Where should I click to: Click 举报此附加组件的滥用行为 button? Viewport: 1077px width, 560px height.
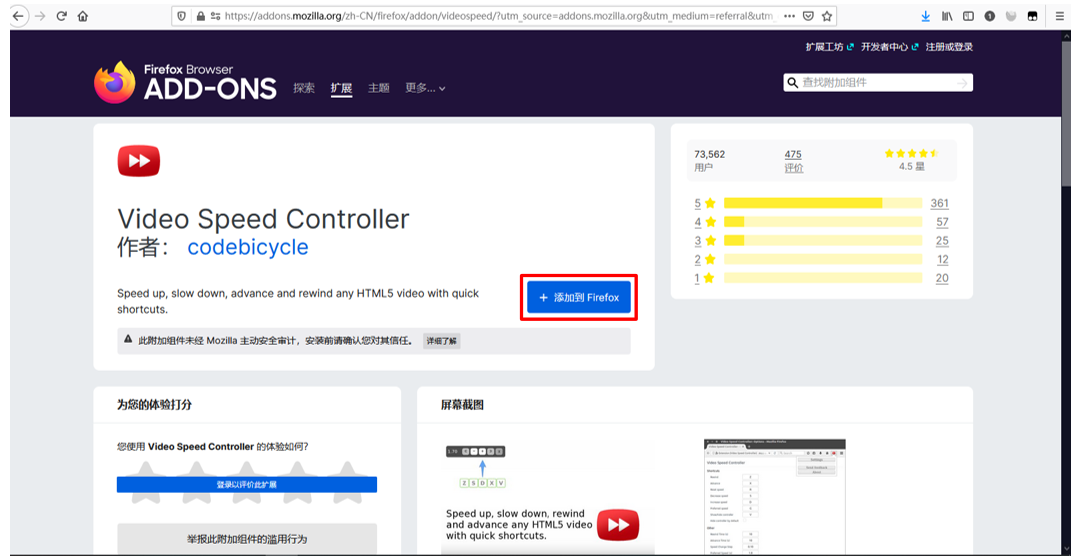tap(247, 539)
